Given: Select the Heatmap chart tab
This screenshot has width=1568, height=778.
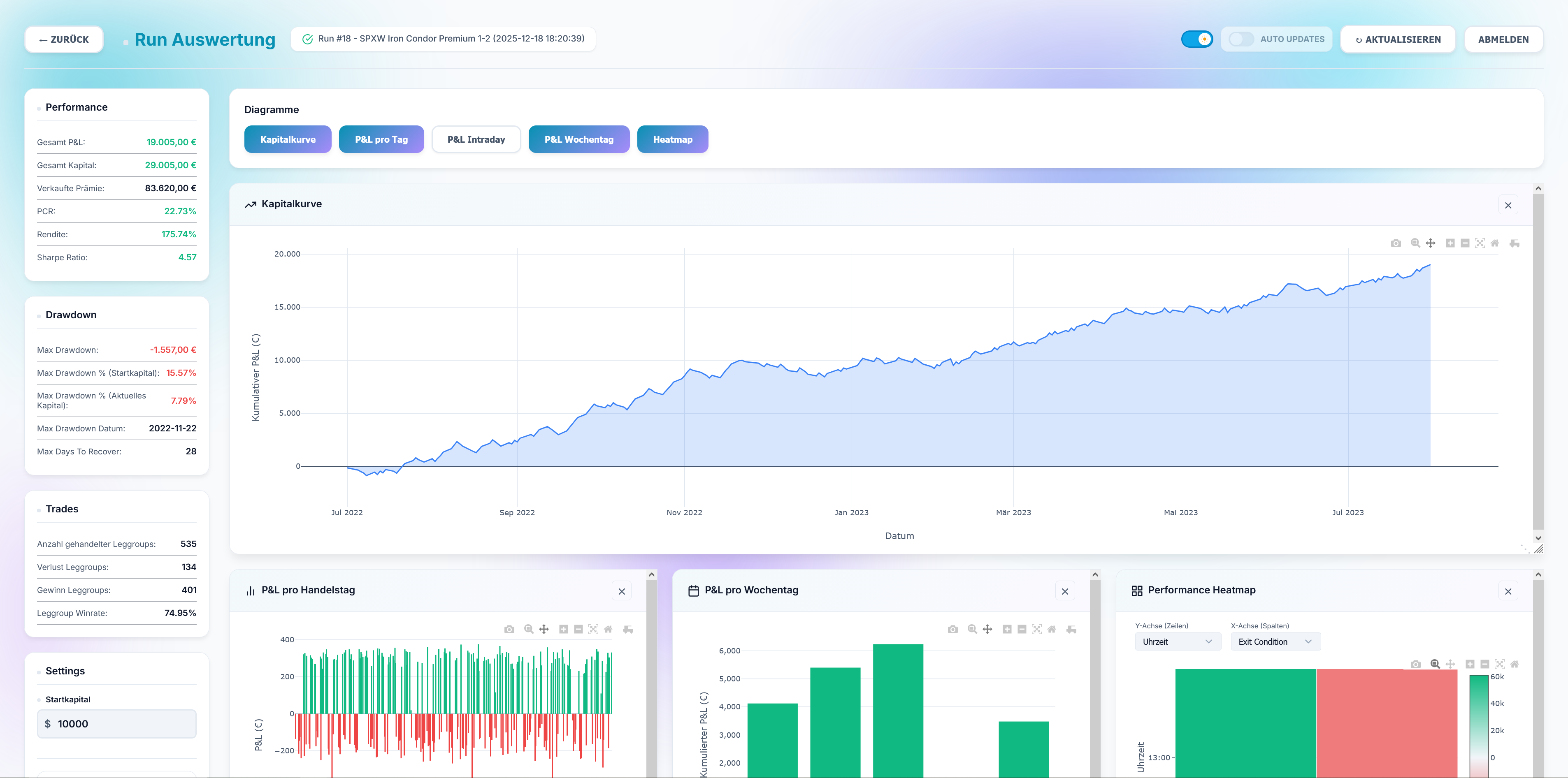Looking at the screenshot, I should point(672,139).
